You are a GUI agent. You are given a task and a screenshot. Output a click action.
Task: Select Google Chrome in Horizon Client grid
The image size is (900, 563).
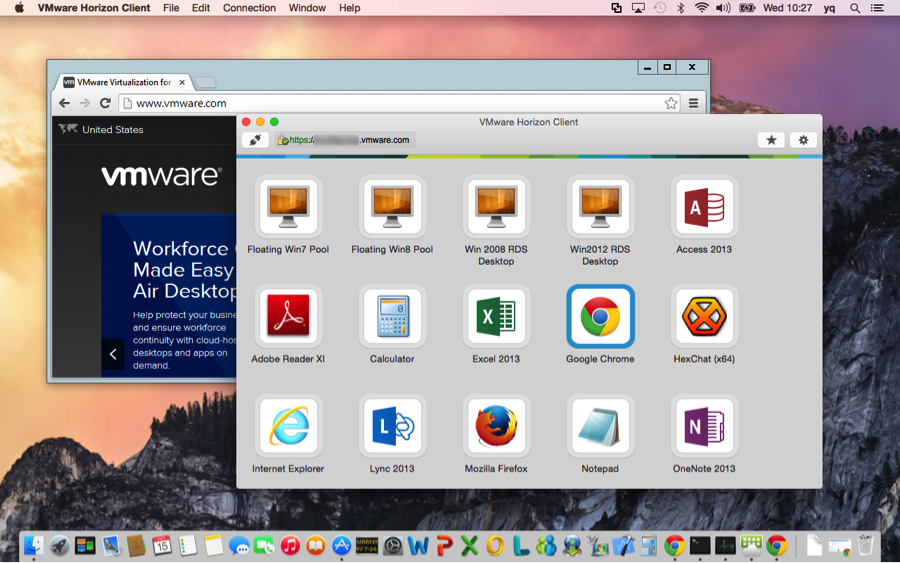point(600,316)
